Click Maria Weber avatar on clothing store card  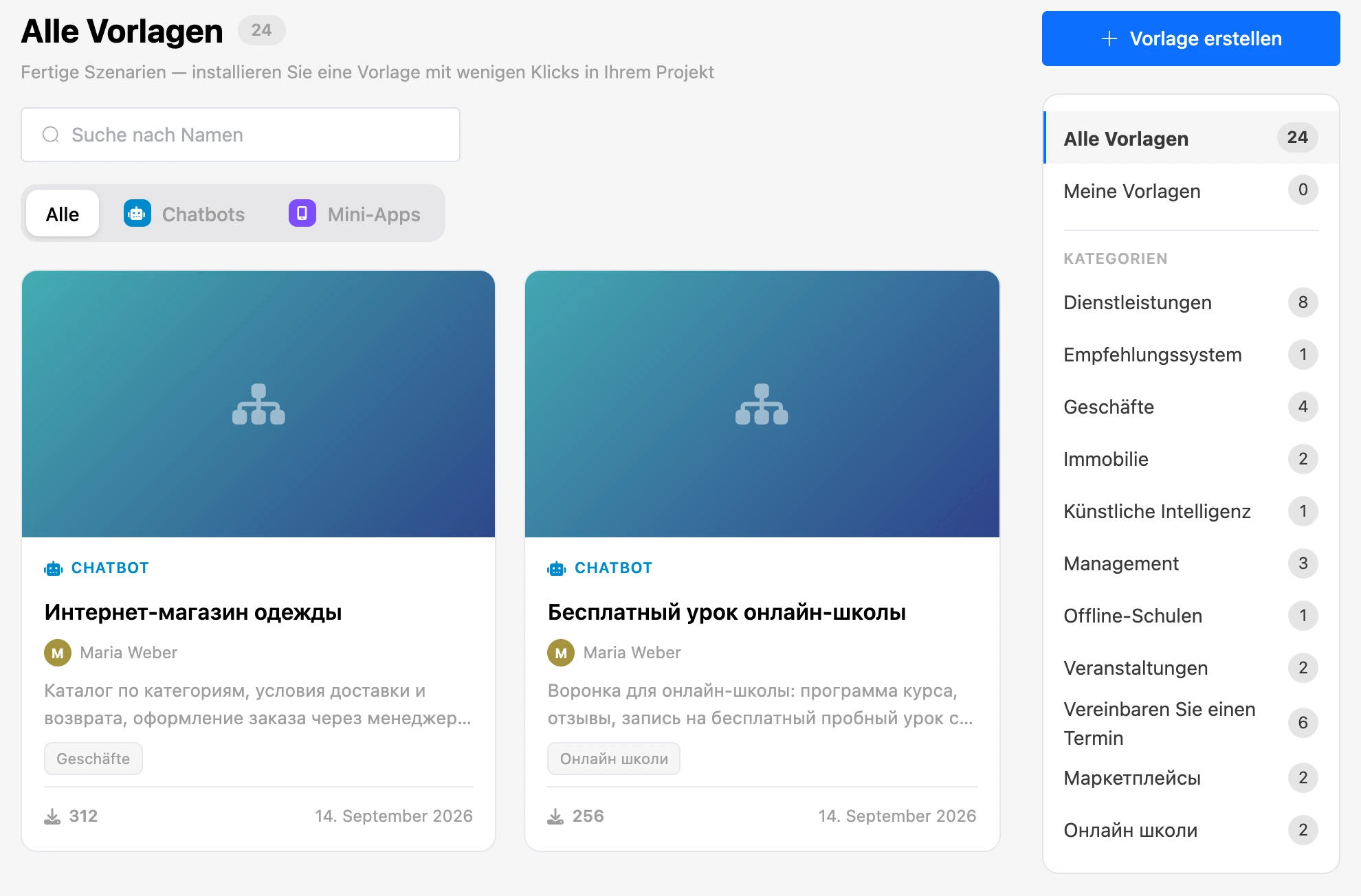tap(58, 653)
